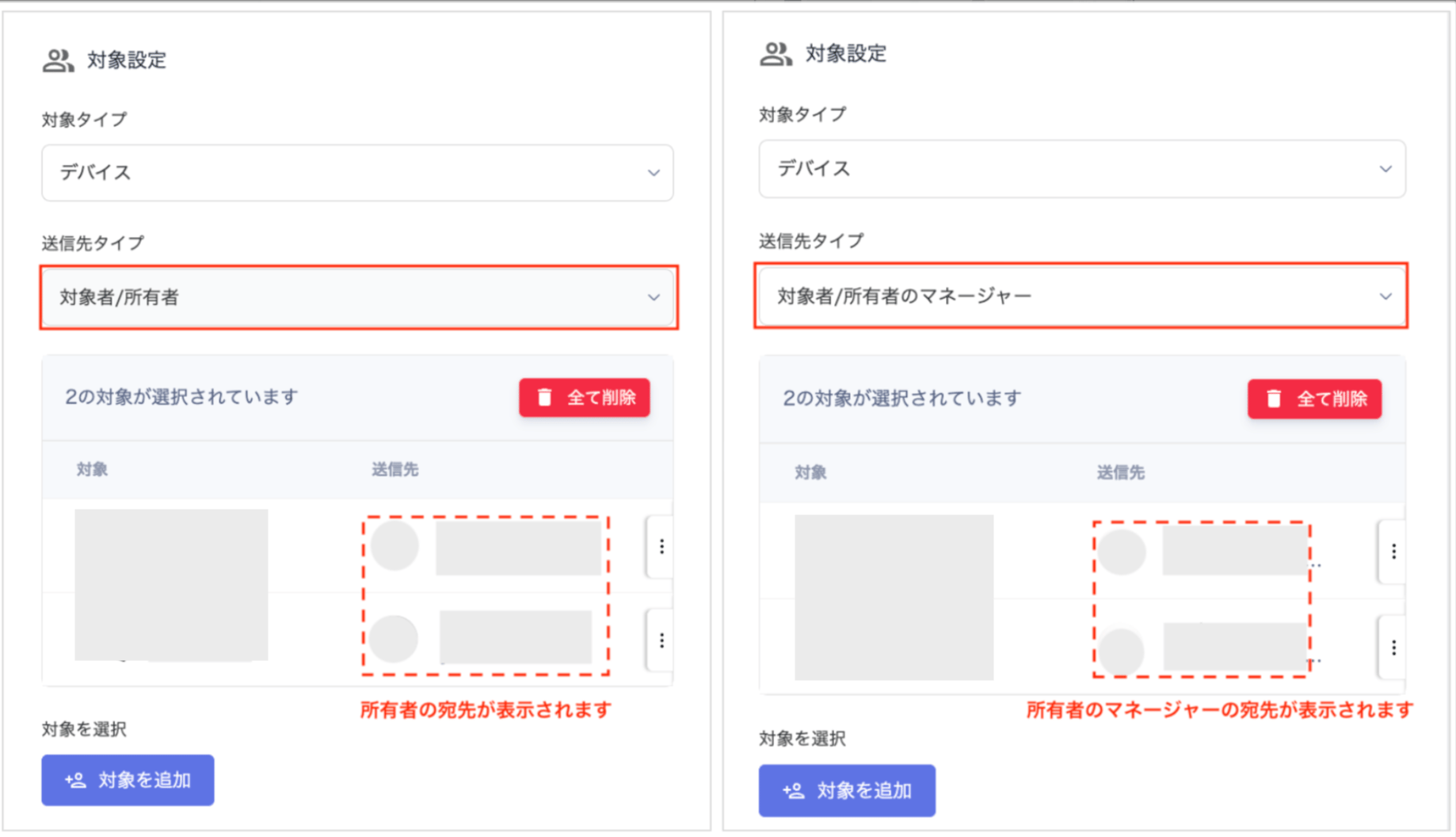Click 全て削除 button in right panel
Image resolution: width=1456 pixels, height=837 pixels.
(x=1315, y=399)
